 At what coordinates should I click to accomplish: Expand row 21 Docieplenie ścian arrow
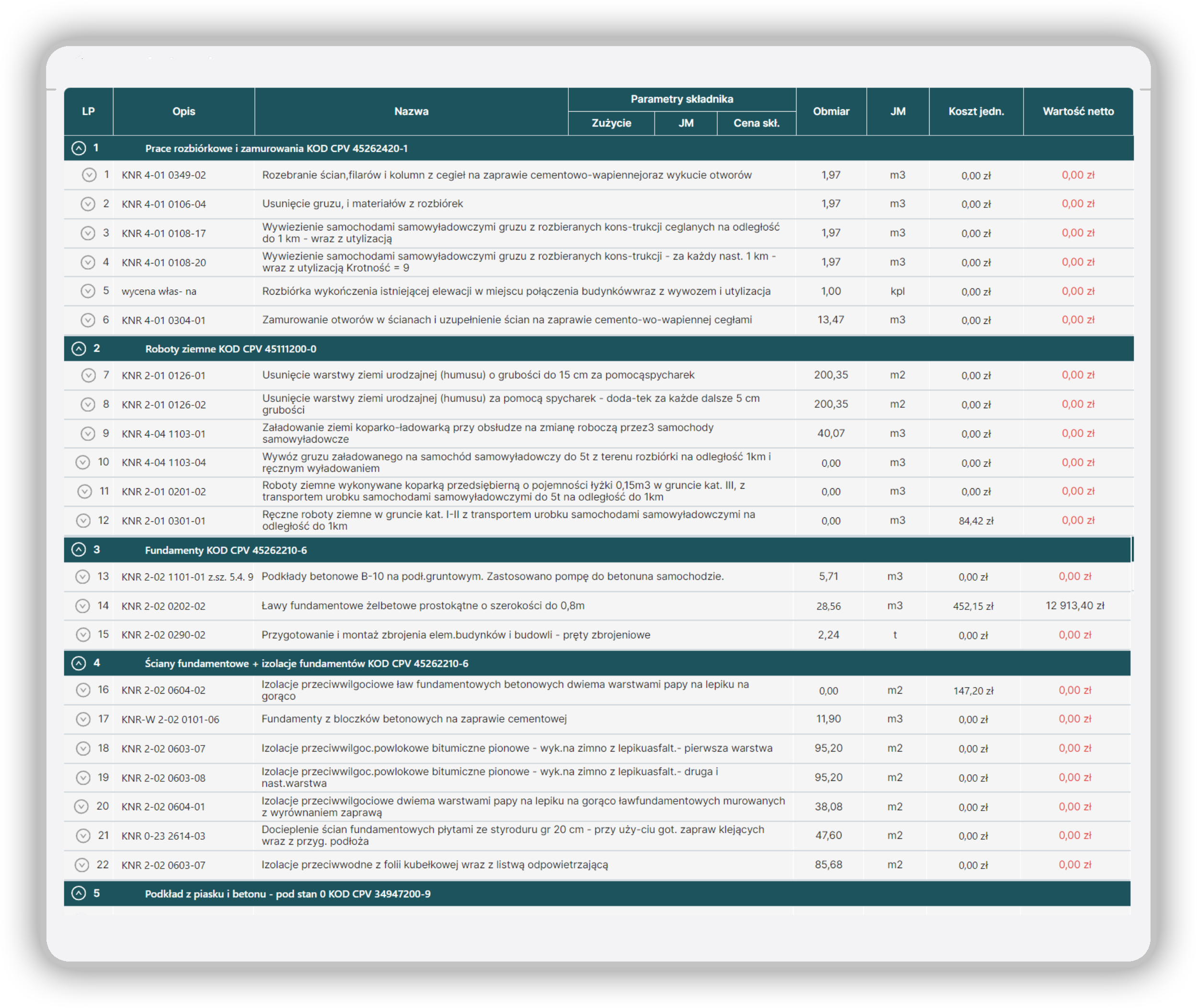[x=83, y=836]
